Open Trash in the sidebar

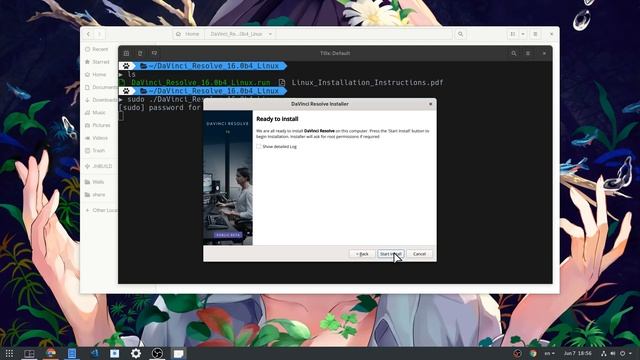tap(95, 151)
